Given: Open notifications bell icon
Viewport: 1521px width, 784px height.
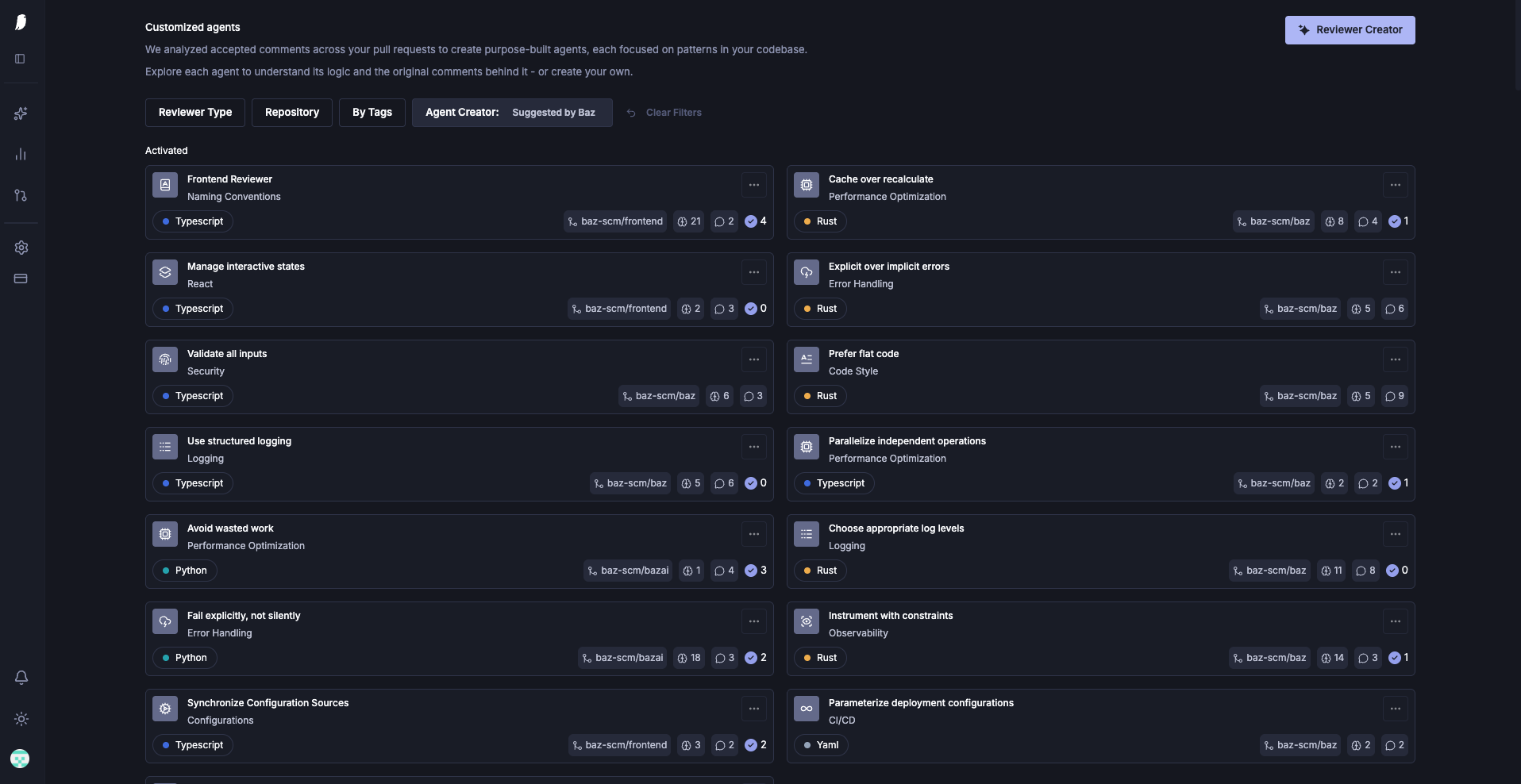Looking at the screenshot, I should 21,678.
